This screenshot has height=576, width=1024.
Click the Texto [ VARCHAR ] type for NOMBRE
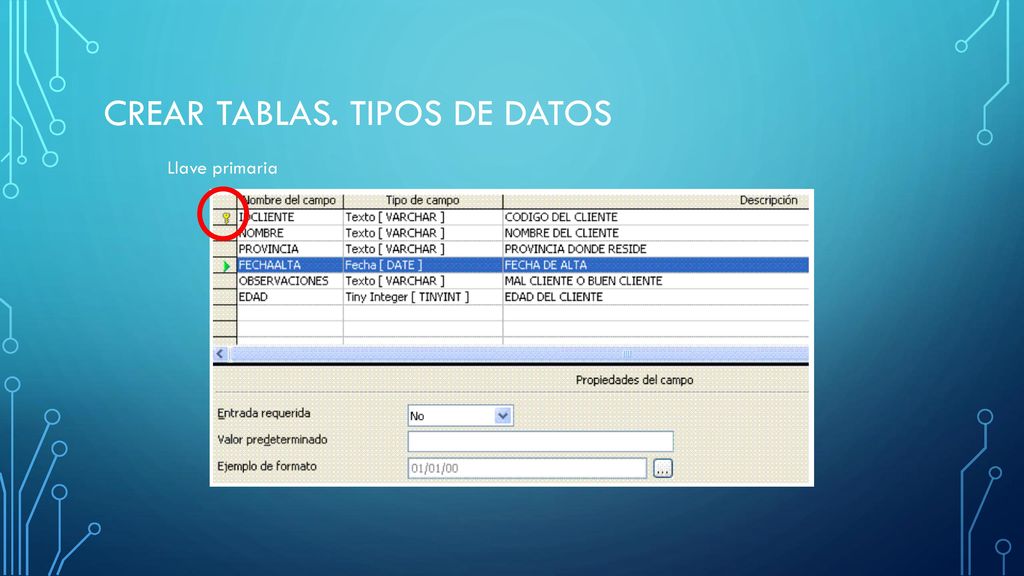point(423,233)
